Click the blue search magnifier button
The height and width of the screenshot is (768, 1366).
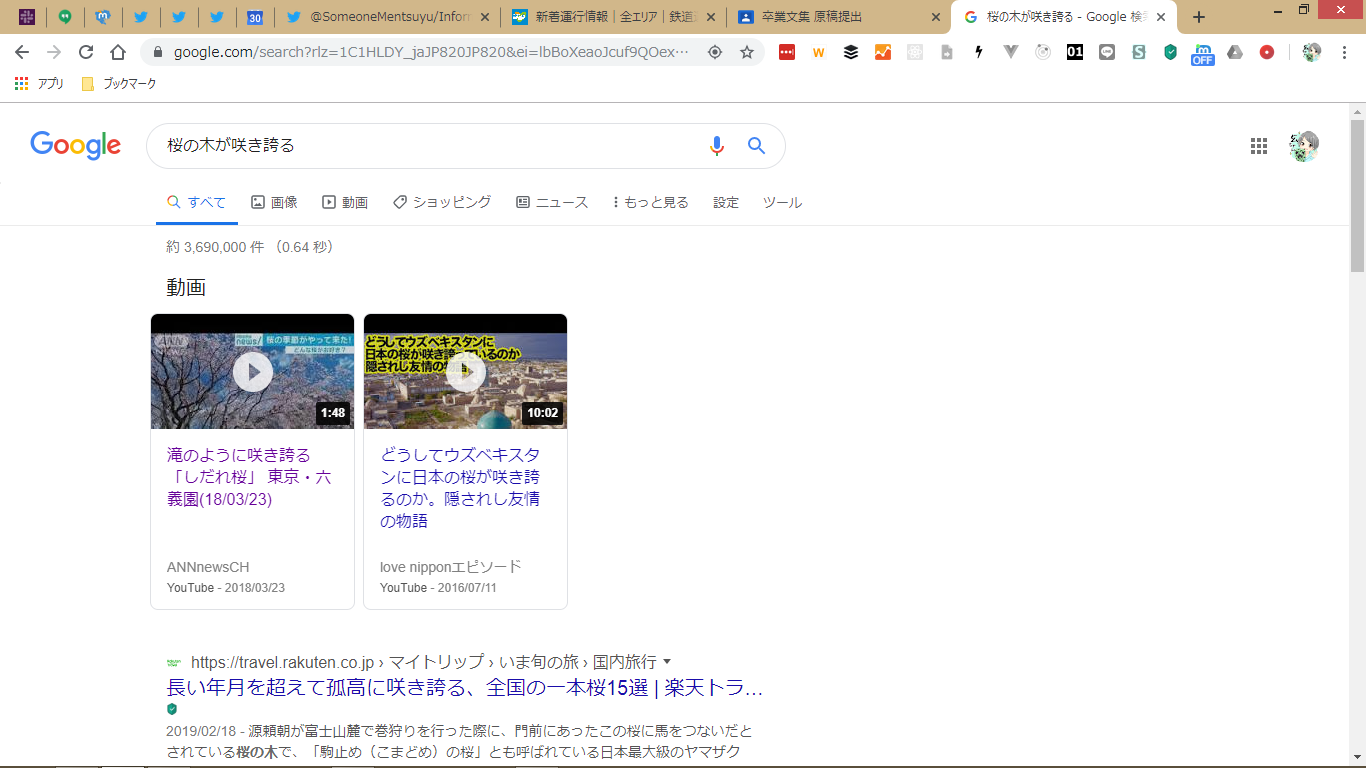pos(757,146)
